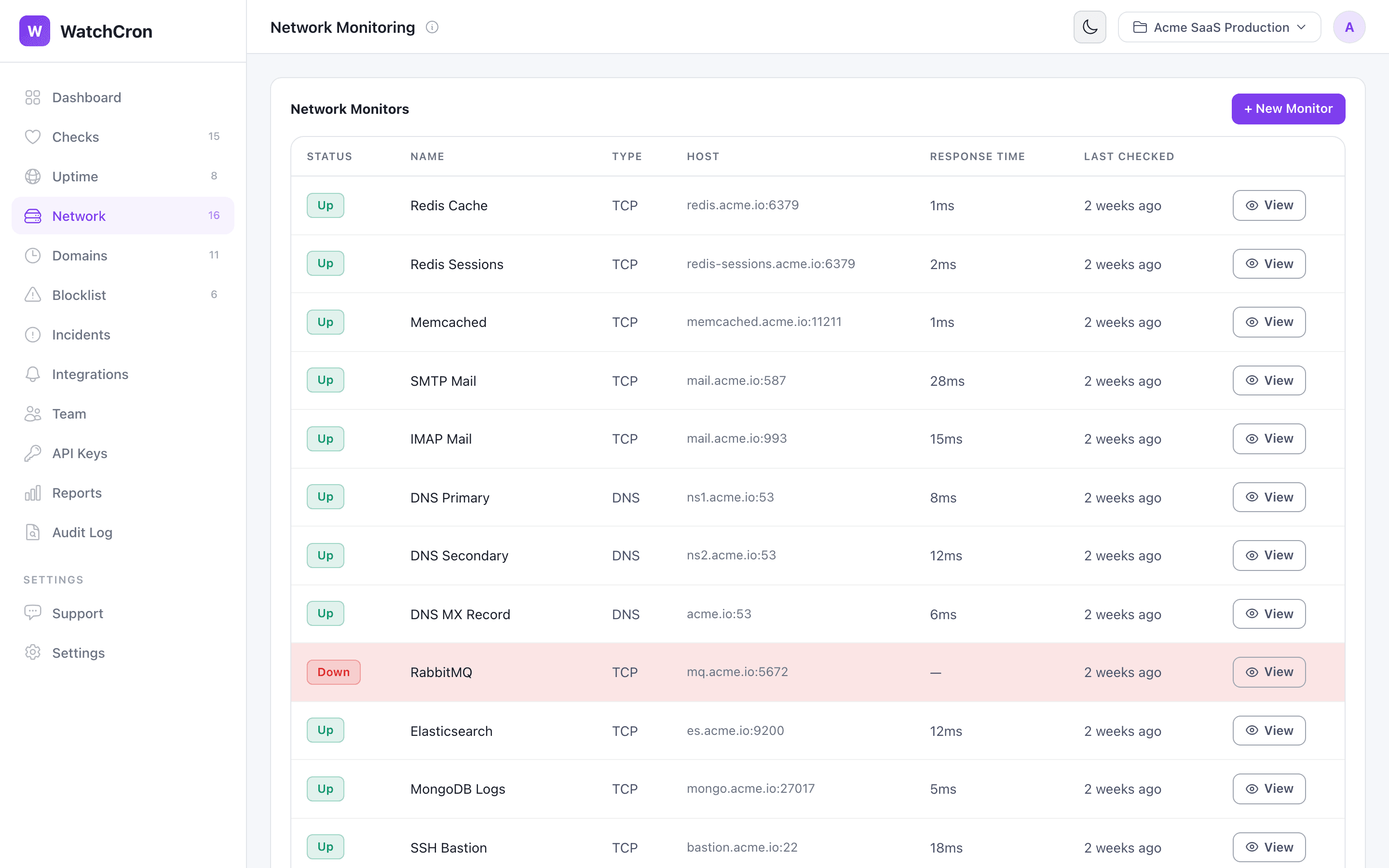Toggle dark mode with moon button
The width and height of the screenshot is (1389, 868).
1090,27
